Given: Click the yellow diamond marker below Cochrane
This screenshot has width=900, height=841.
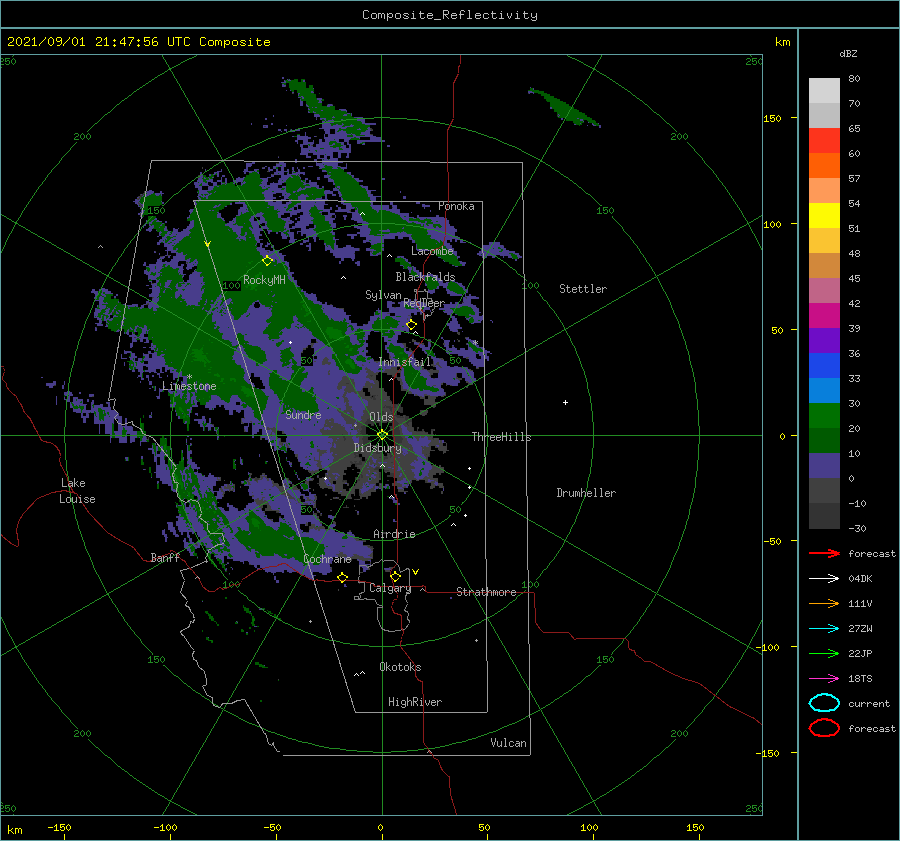Looking at the screenshot, I should [x=343, y=577].
